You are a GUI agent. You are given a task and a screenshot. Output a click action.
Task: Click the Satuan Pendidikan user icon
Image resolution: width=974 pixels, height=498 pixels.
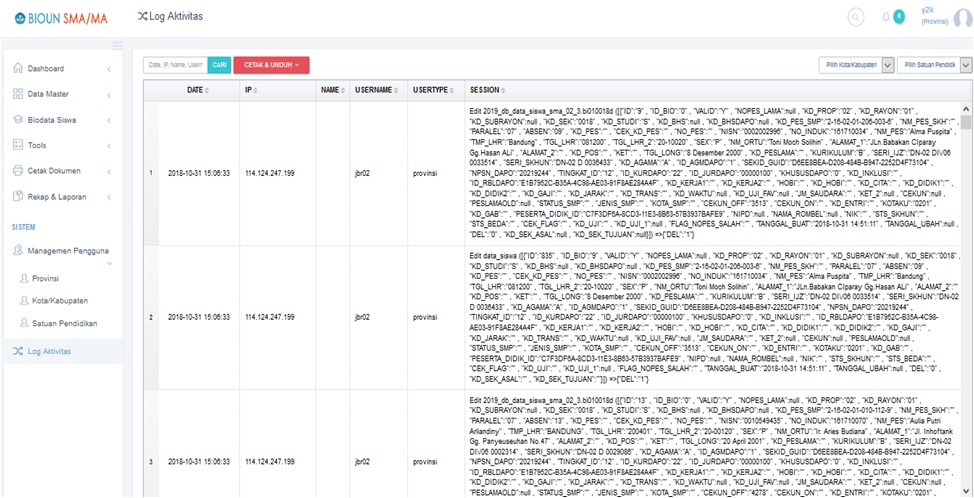24,323
